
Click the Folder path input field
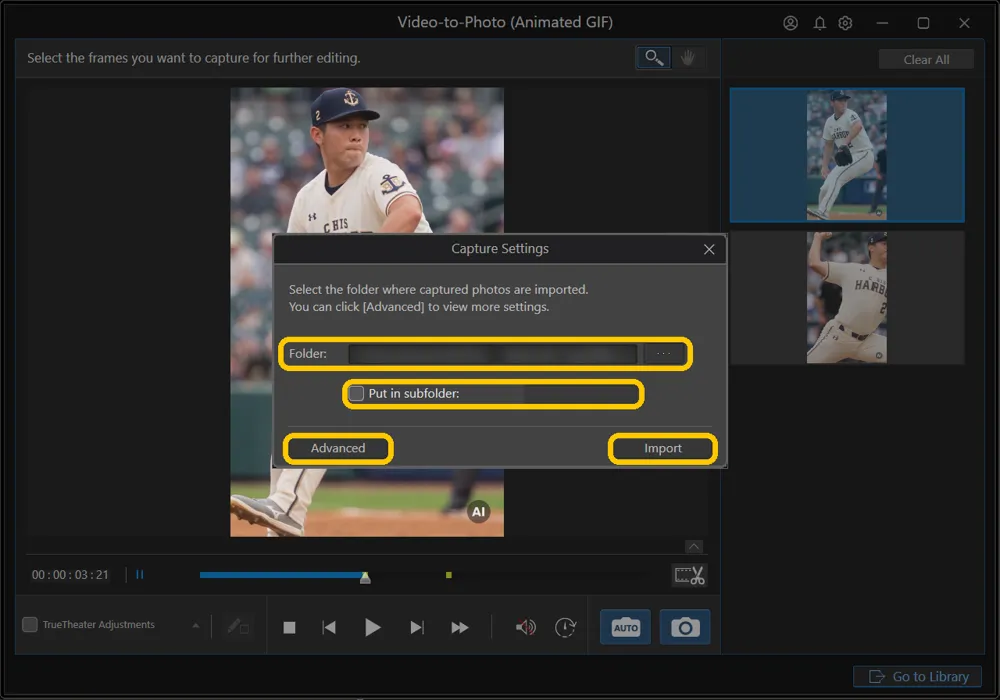coord(492,354)
